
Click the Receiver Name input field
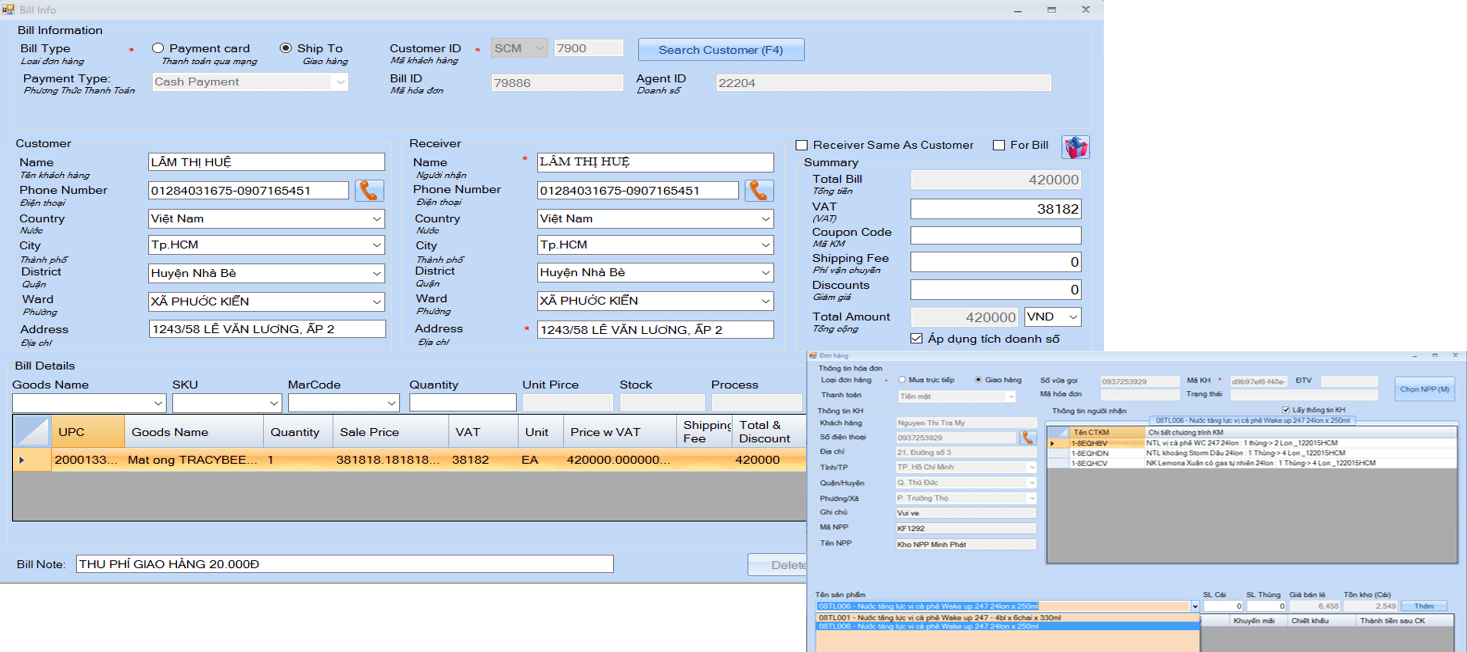[655, 162]
